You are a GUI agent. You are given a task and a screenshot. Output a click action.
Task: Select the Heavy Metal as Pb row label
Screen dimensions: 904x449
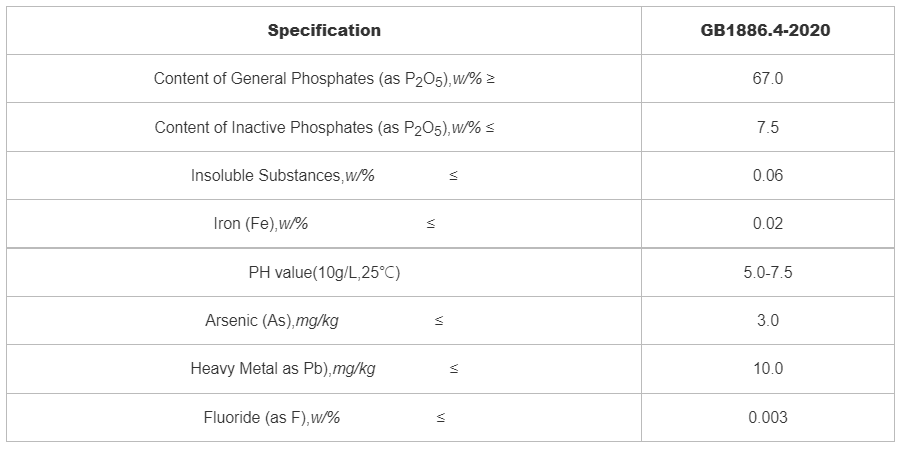pos(283,368)
